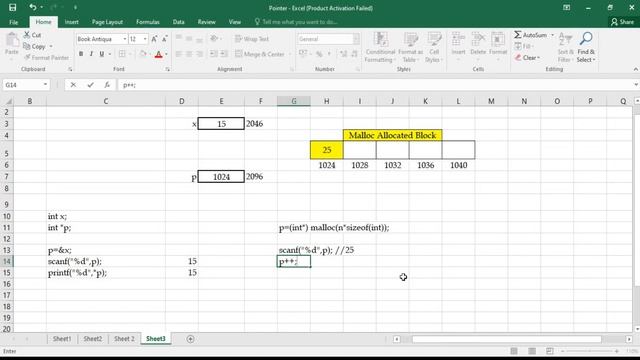
Task: Expand the Name Box dropdown for G14
Action: tap(45, 85)
